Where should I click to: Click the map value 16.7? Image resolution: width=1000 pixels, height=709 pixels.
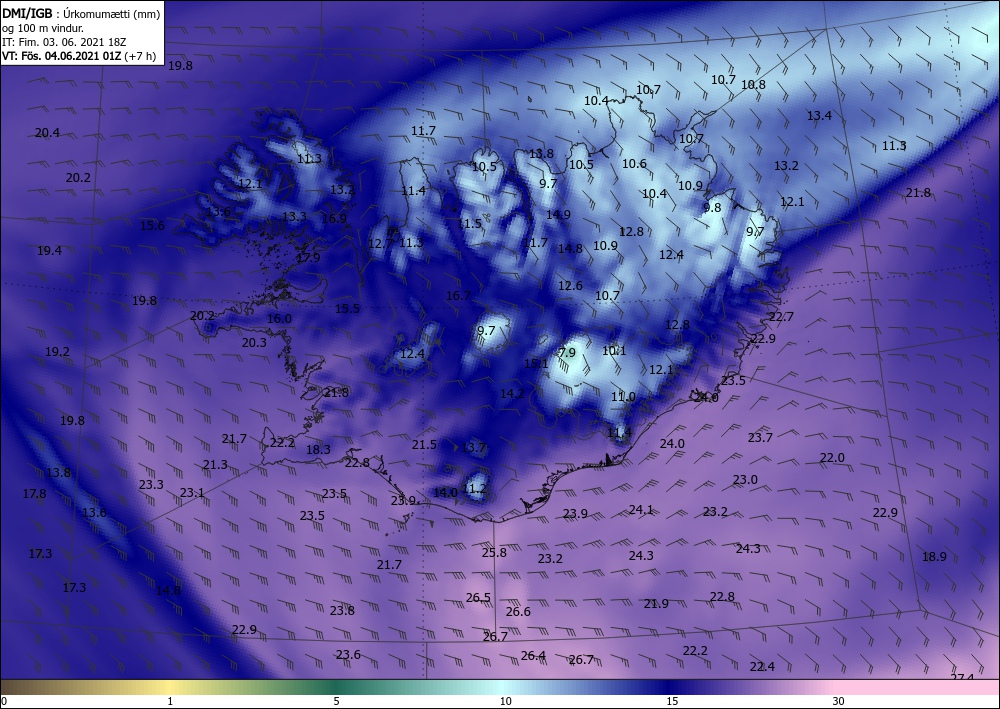[x=458, y=295]
